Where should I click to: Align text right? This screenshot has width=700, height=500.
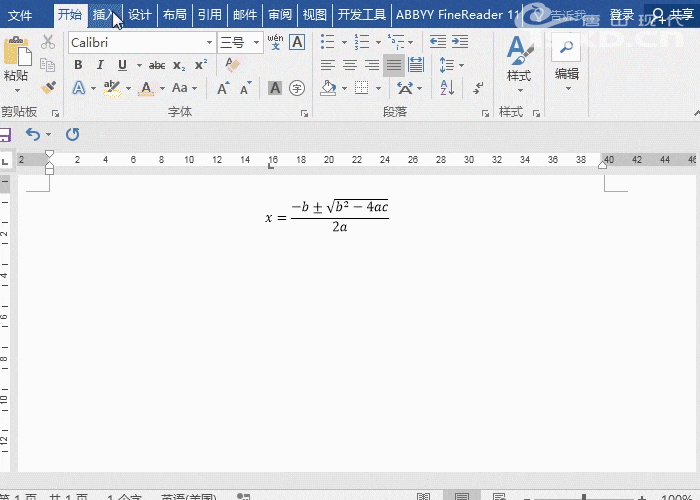[x=371, y=65]
